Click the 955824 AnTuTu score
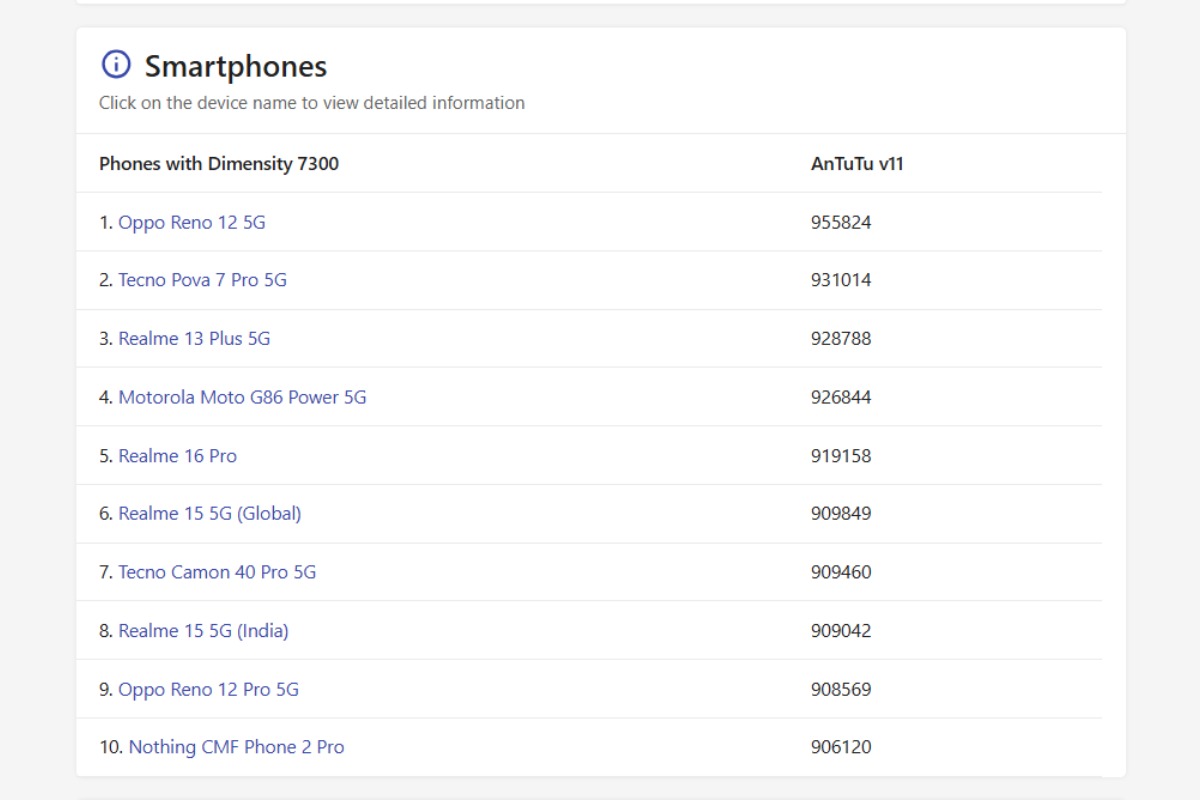 tap(841, 222)
